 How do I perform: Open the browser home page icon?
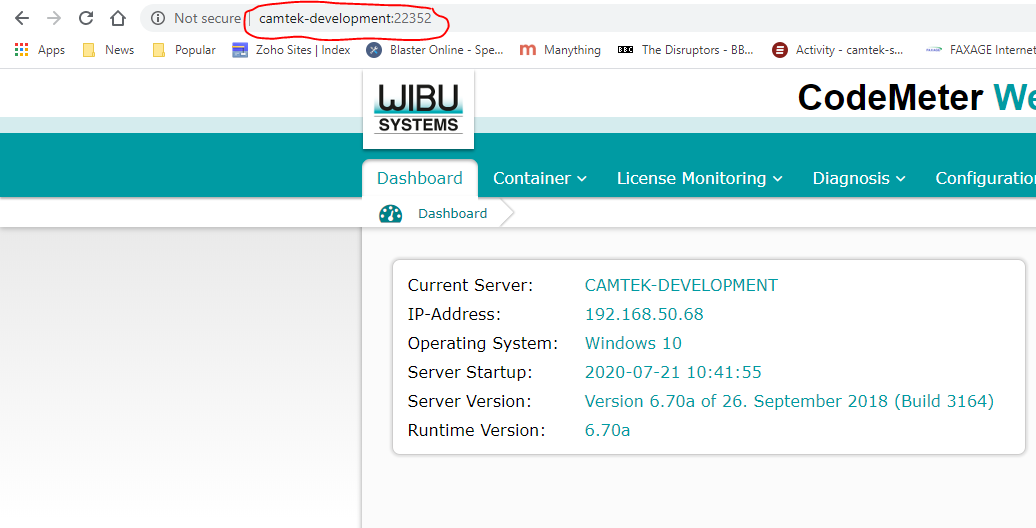pos(118,18)
